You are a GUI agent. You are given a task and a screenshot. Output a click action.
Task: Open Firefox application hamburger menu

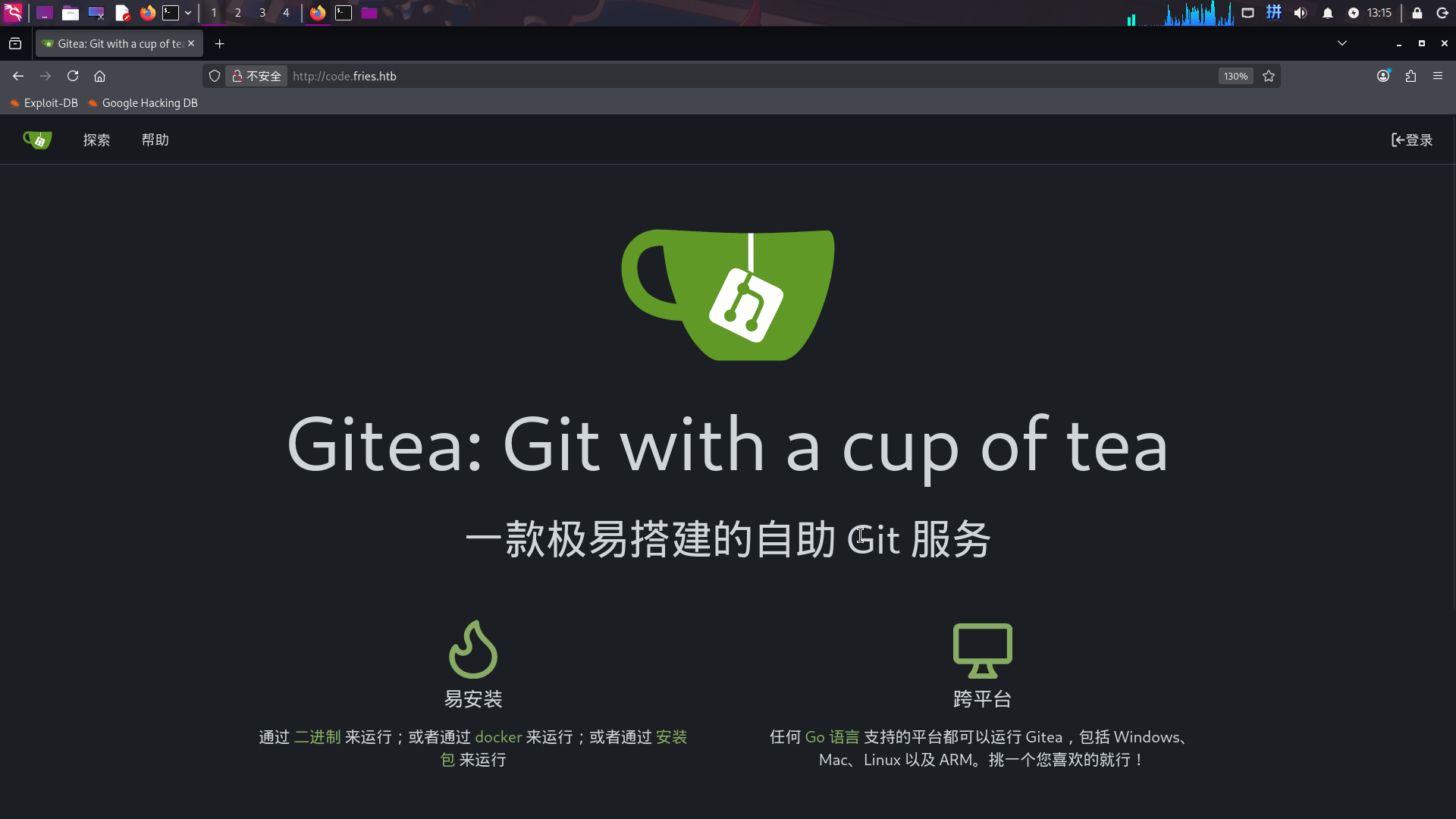point(1438,76)
